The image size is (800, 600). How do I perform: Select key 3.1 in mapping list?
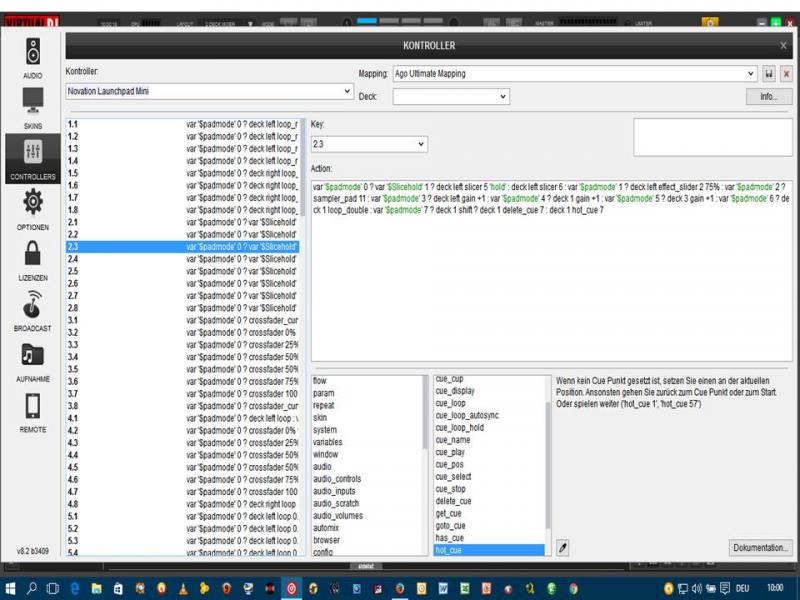tap(73, 320)
